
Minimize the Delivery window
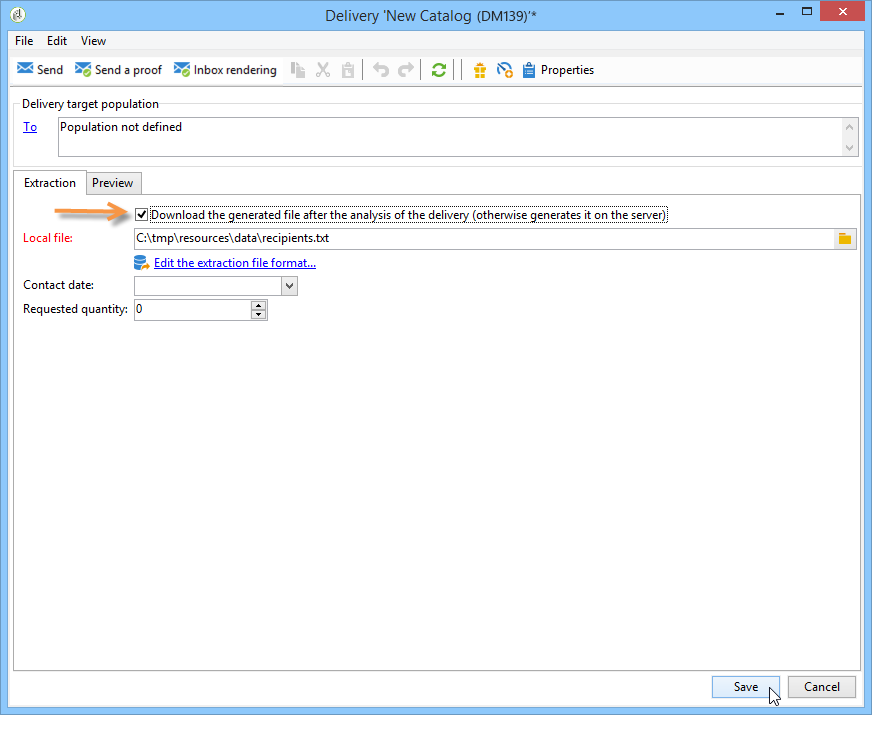tap(780, 13)
